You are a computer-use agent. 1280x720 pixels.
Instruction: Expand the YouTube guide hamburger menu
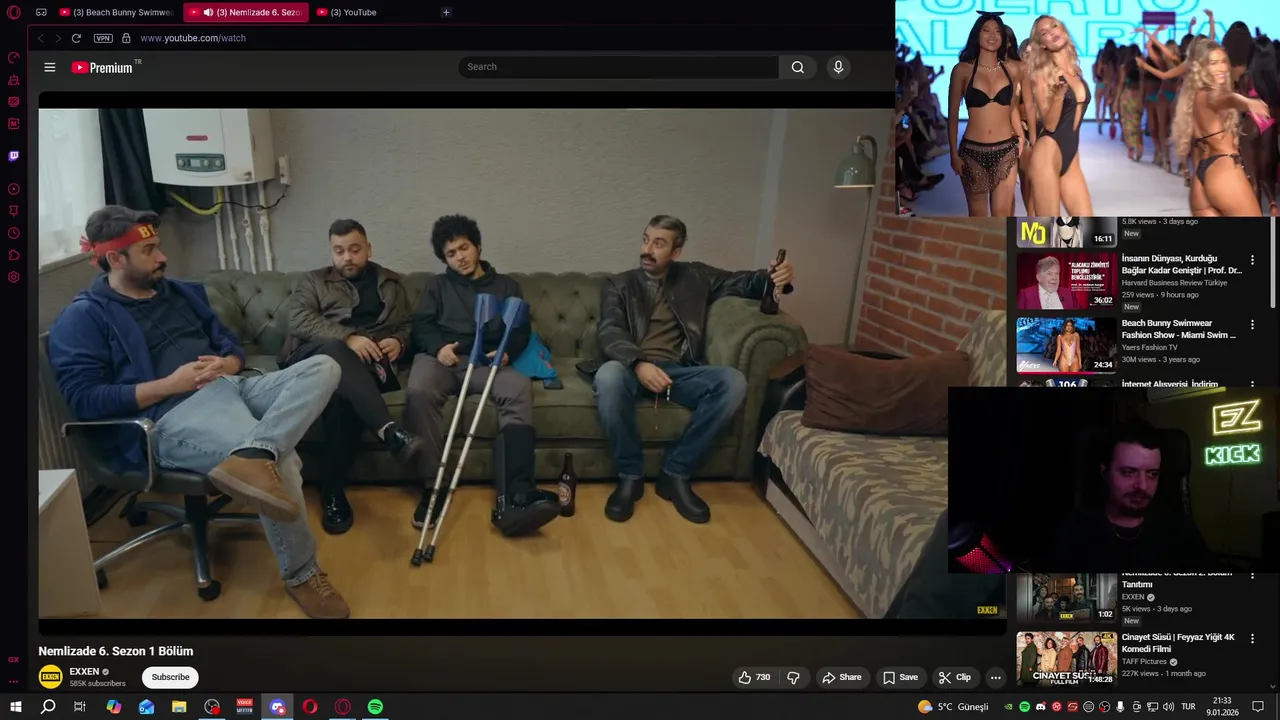tap(50, 67)
